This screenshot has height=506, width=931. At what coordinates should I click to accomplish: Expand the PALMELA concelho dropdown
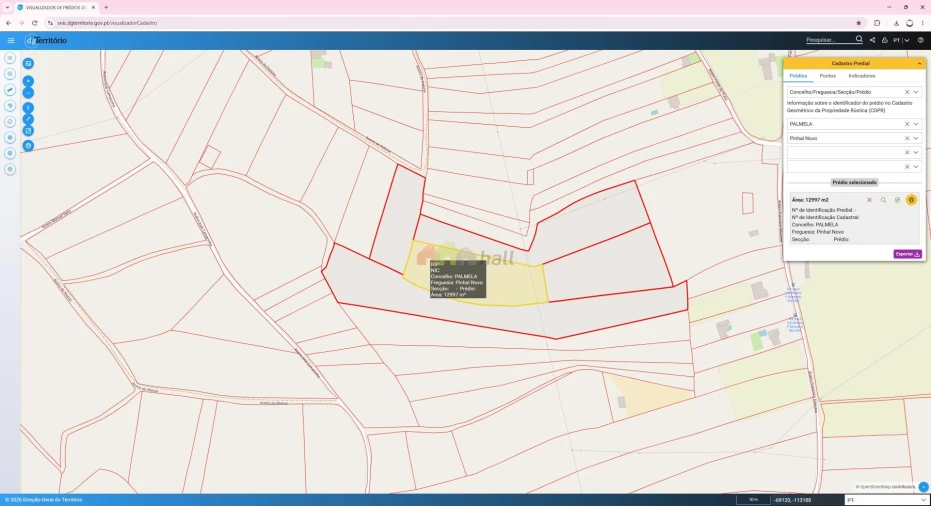[916, 124]
